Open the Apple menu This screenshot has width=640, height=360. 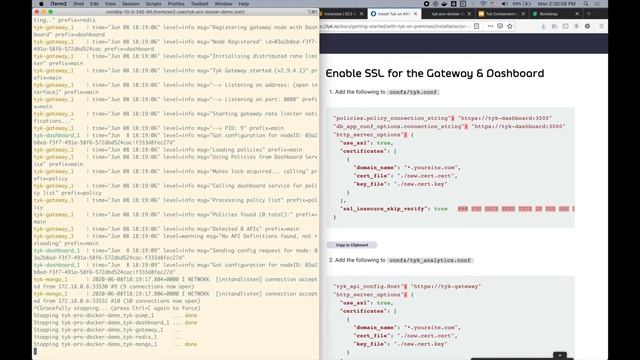point(41,4)
